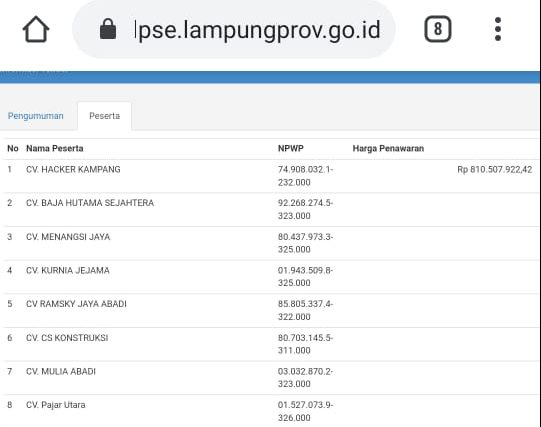The height and width of the screenshot is (427, 541).
Task: Tap the browser home icon
Action: pyautogui.click(x=36, y=29)
